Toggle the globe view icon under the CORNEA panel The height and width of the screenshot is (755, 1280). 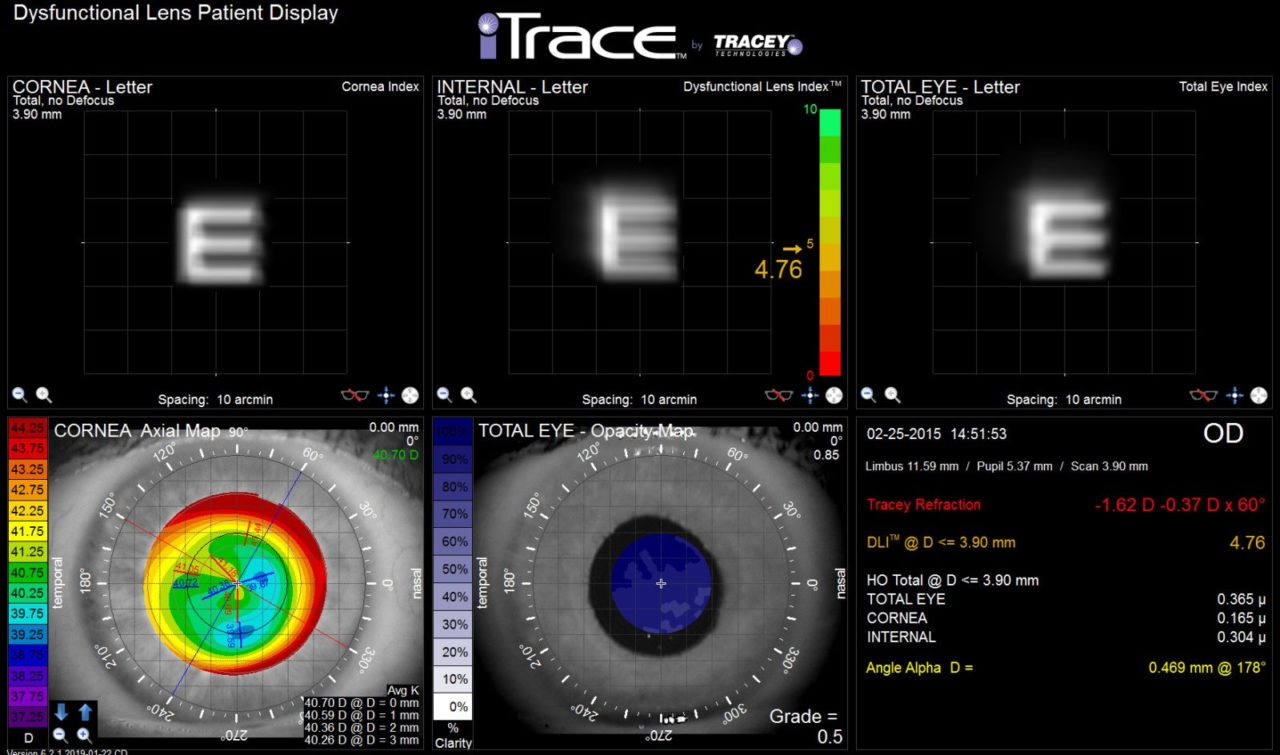[408, 394]
